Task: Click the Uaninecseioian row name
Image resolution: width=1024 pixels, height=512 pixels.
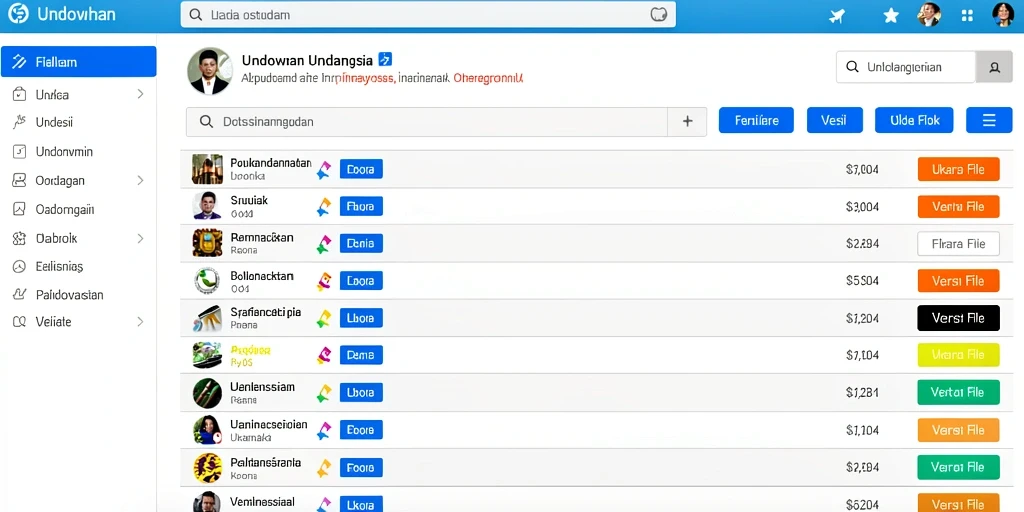Action: [x=268, y=424]
